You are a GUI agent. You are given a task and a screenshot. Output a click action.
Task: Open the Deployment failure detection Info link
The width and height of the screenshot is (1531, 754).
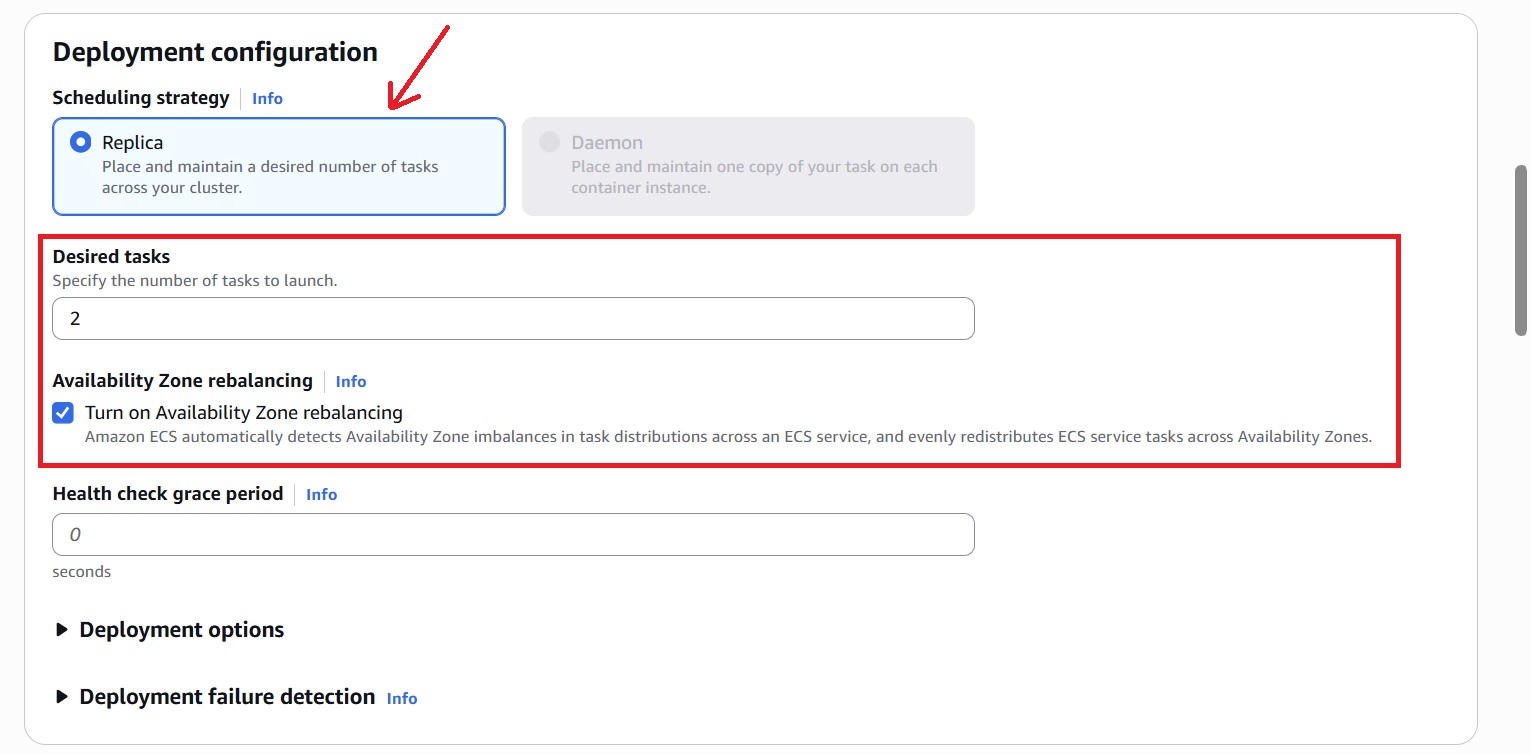(402, 698)
